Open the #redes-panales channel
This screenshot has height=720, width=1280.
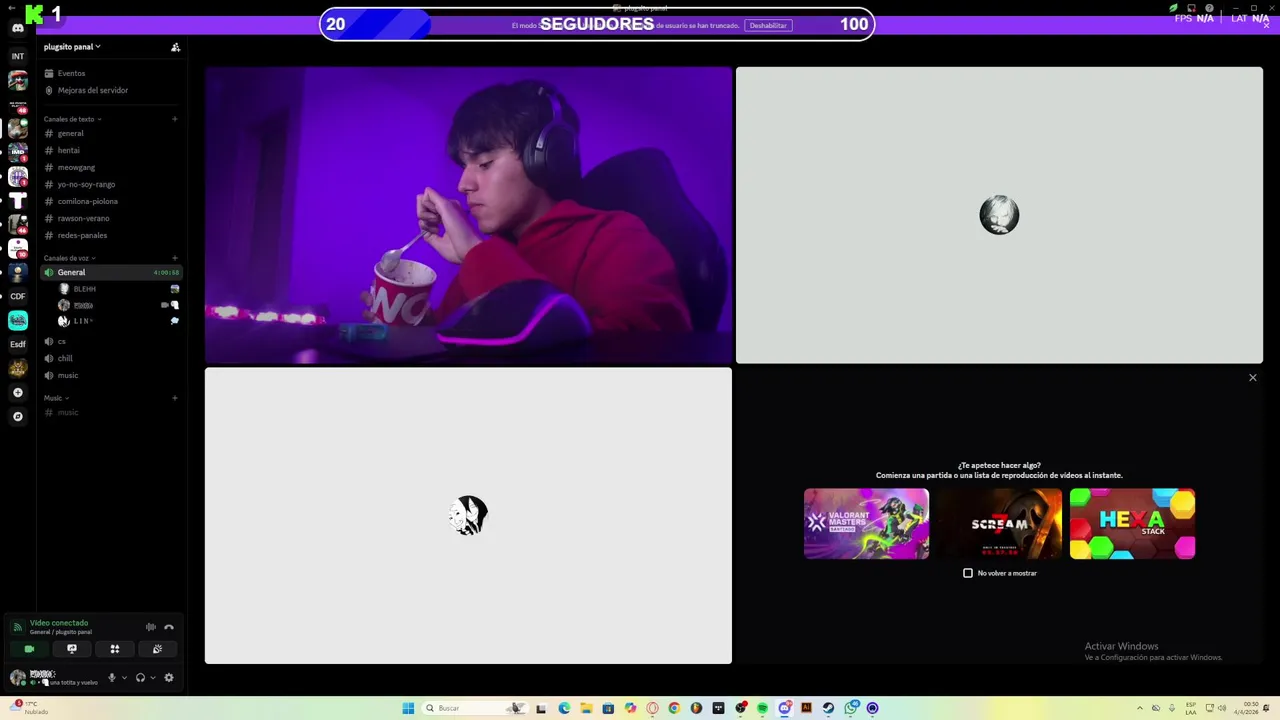pyautogui.click(x=110, y=235)
